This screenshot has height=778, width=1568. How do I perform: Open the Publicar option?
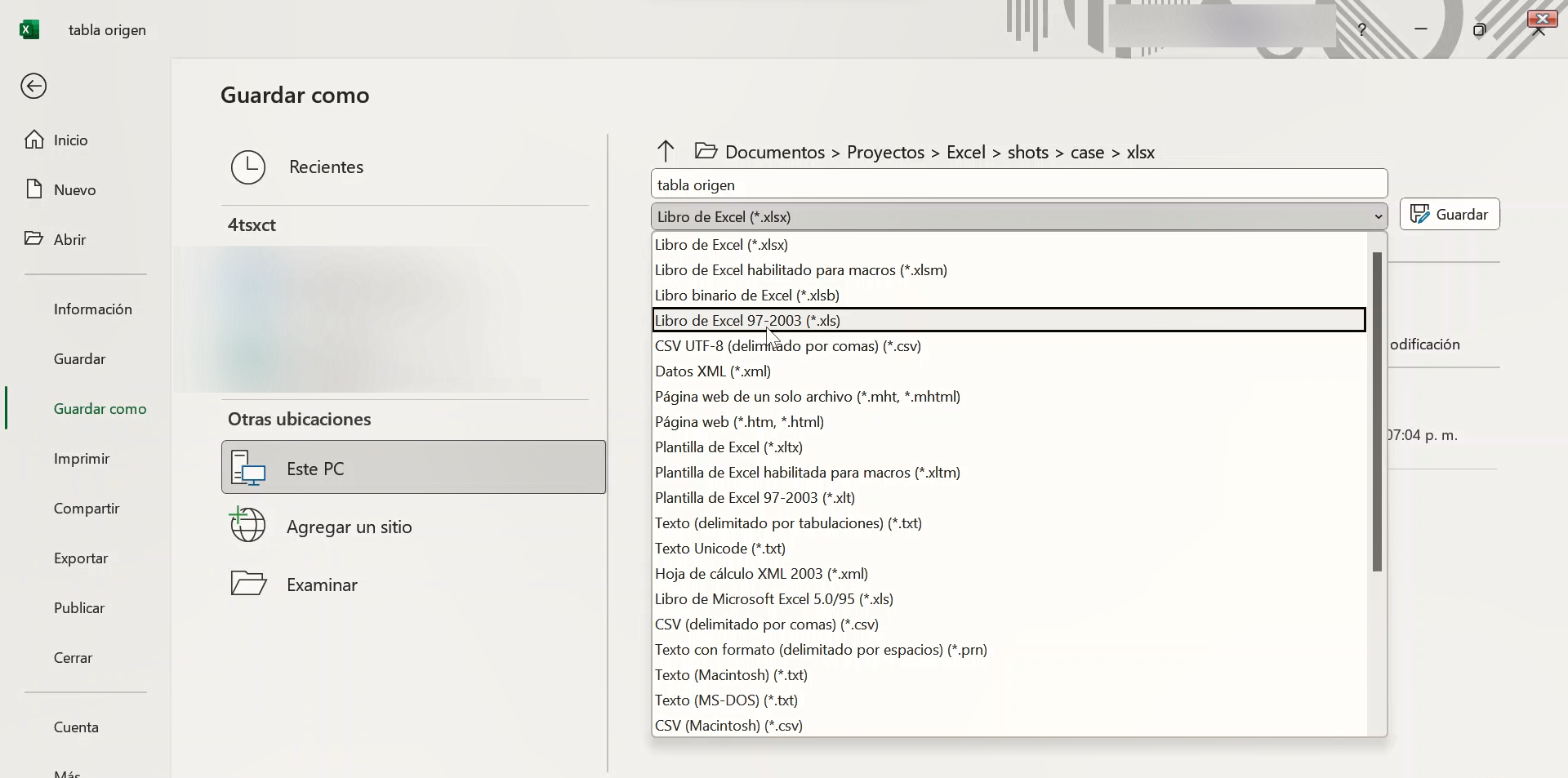[79, 607]
